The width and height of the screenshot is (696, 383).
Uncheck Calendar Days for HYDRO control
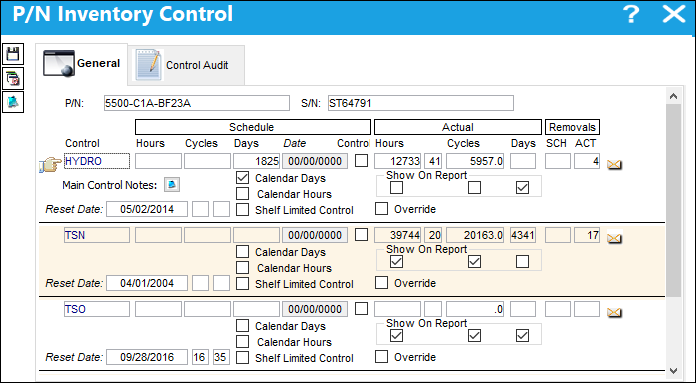(242, 178)
